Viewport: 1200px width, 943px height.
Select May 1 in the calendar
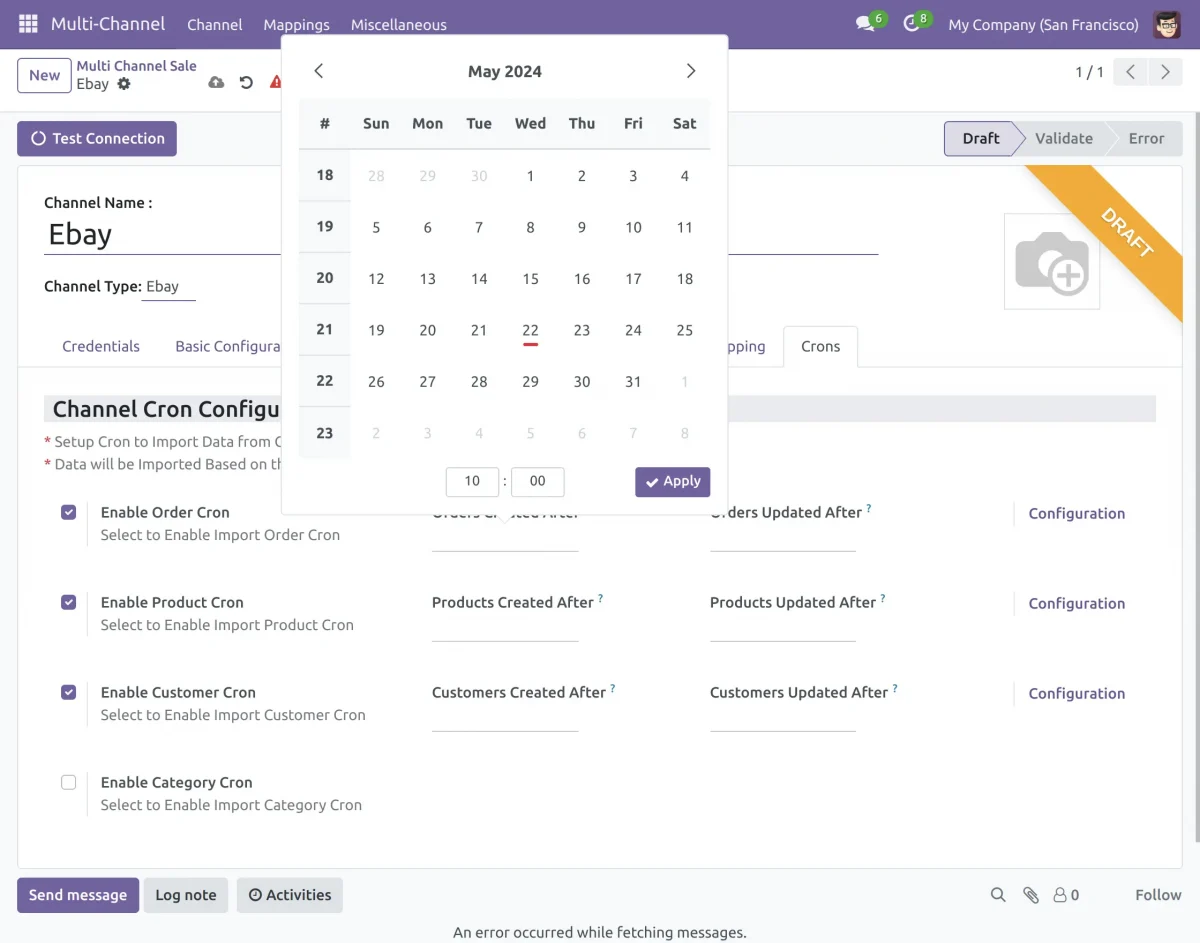tap(530, 176)
